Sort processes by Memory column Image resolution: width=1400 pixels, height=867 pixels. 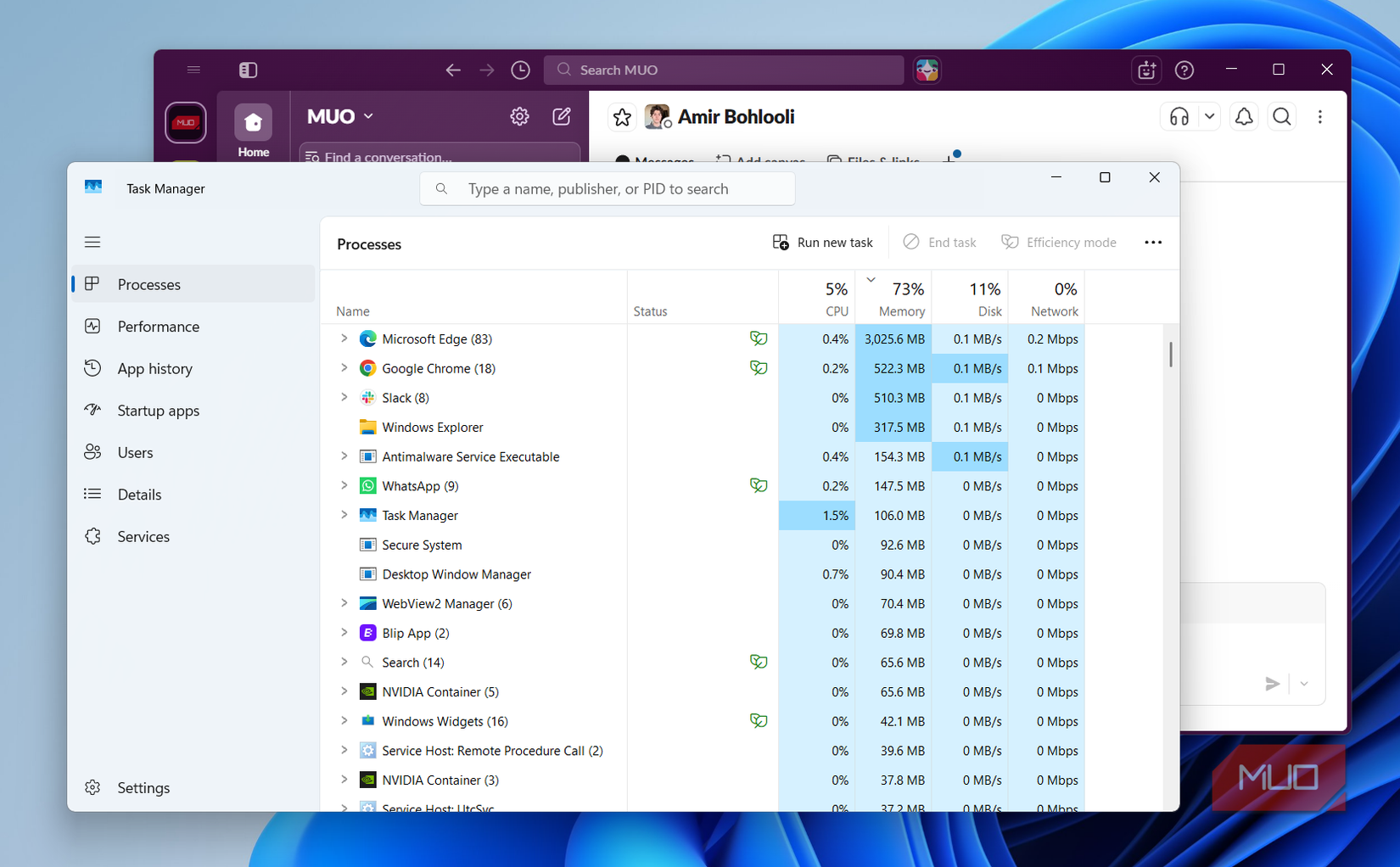[893, 298]
